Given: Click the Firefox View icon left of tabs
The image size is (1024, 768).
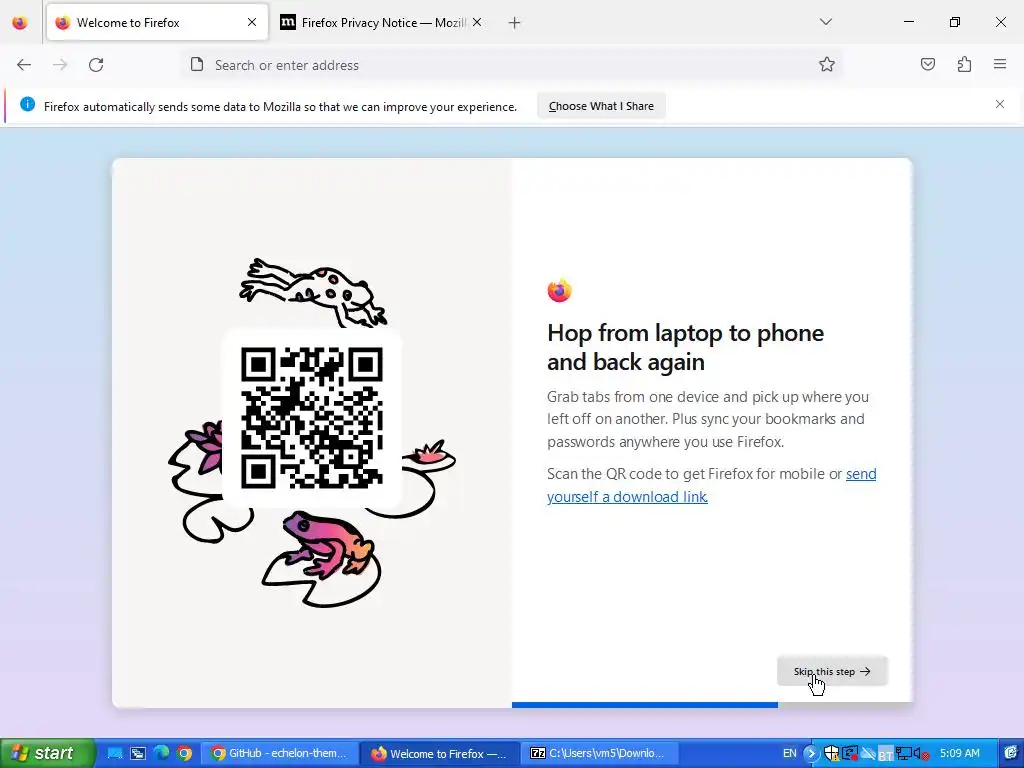Looking at the screenshot, I should coord(20,23).
